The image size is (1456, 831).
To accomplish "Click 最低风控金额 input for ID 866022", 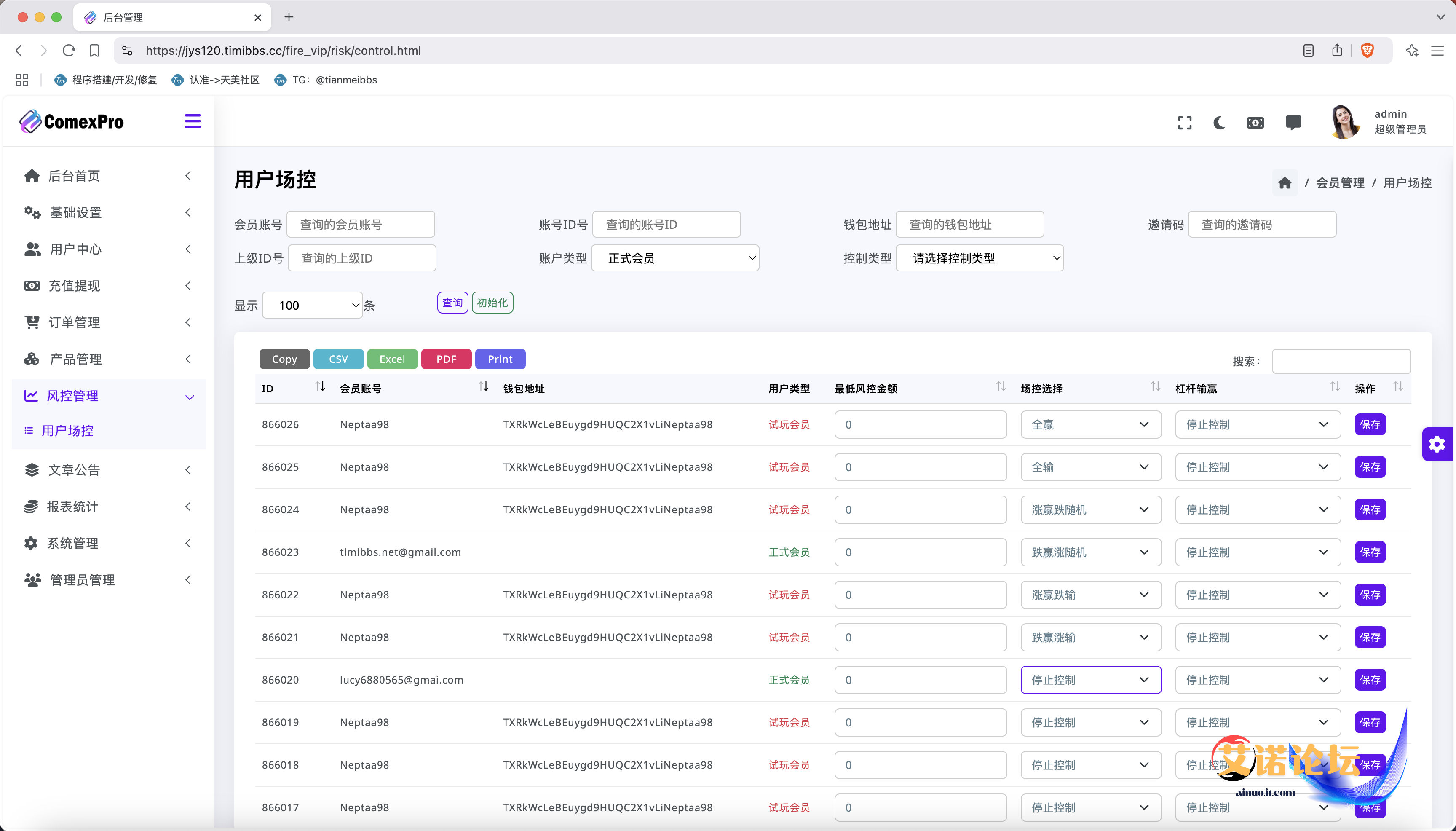I will tap(920, 595).
